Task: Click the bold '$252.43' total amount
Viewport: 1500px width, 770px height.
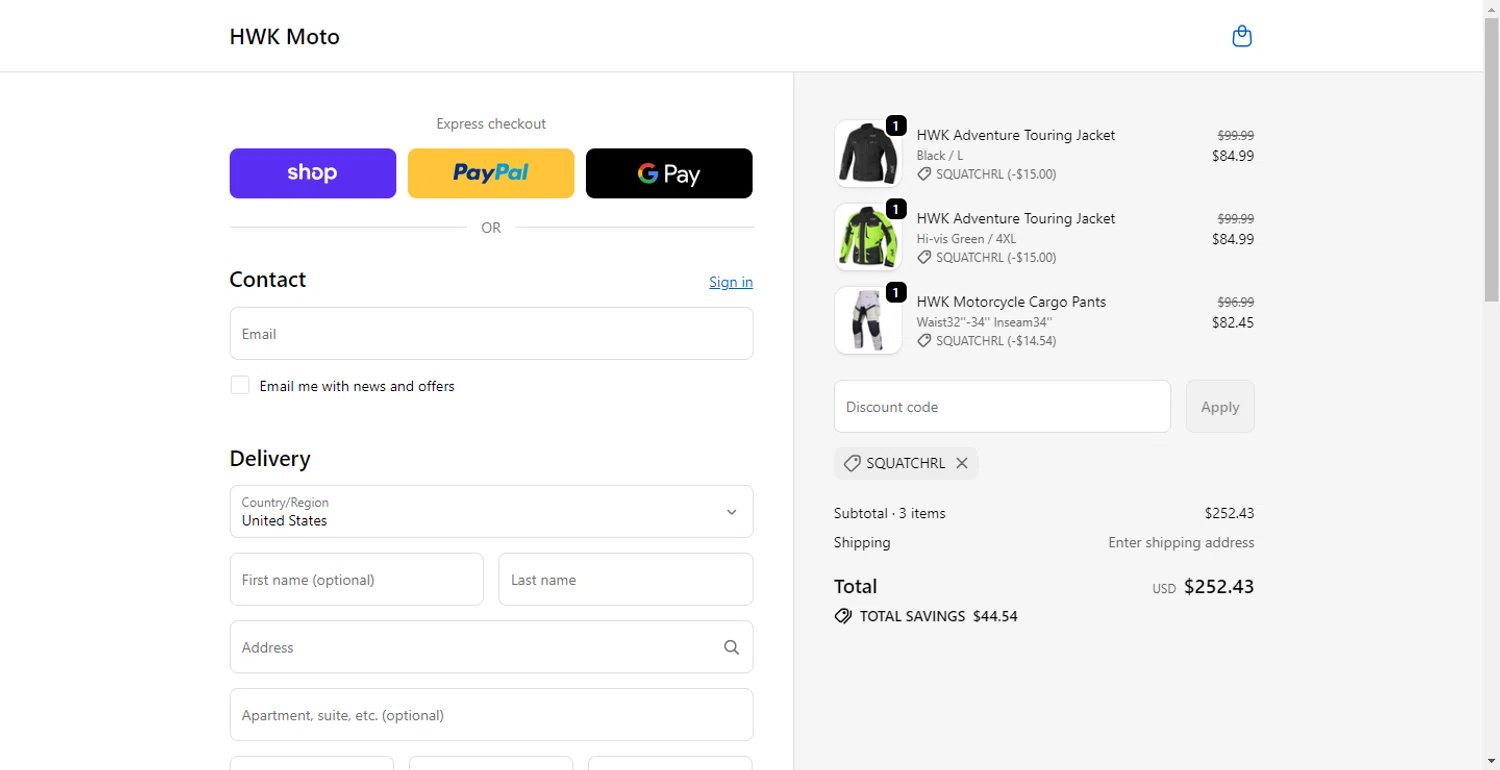Action: tap(1219, 587)
